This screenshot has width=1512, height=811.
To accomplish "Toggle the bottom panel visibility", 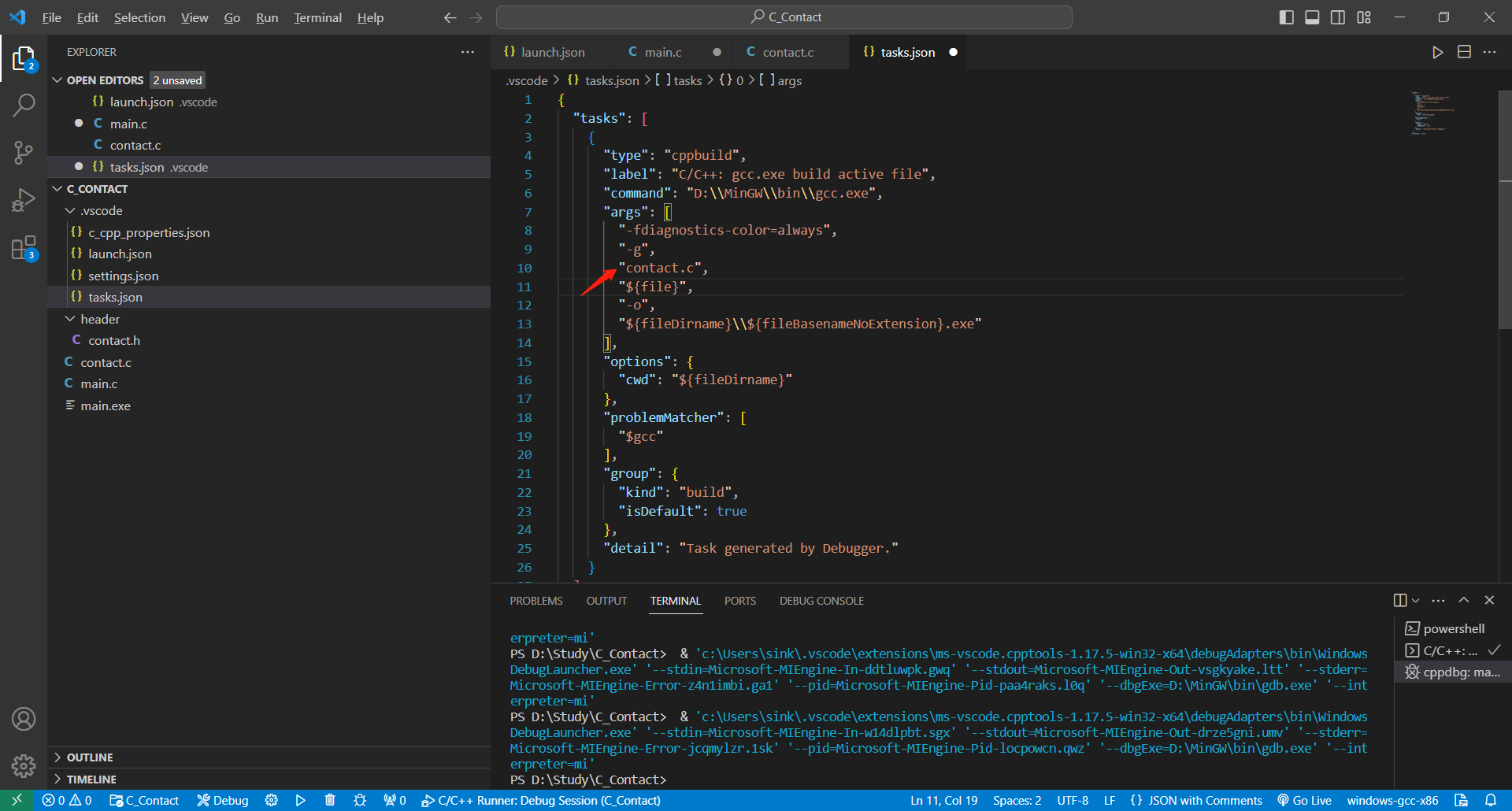I will 1312,17.
